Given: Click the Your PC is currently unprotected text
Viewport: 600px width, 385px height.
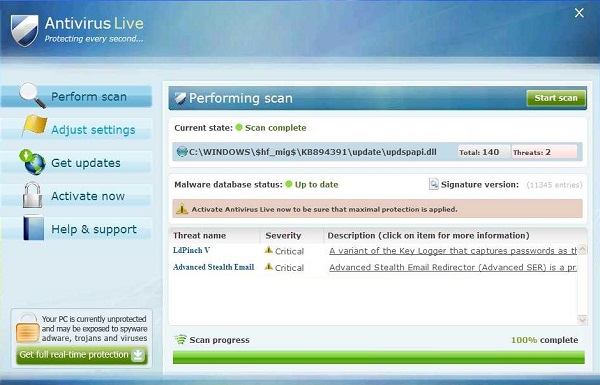Looking at the screenshot, I should (x=94, y=328).
